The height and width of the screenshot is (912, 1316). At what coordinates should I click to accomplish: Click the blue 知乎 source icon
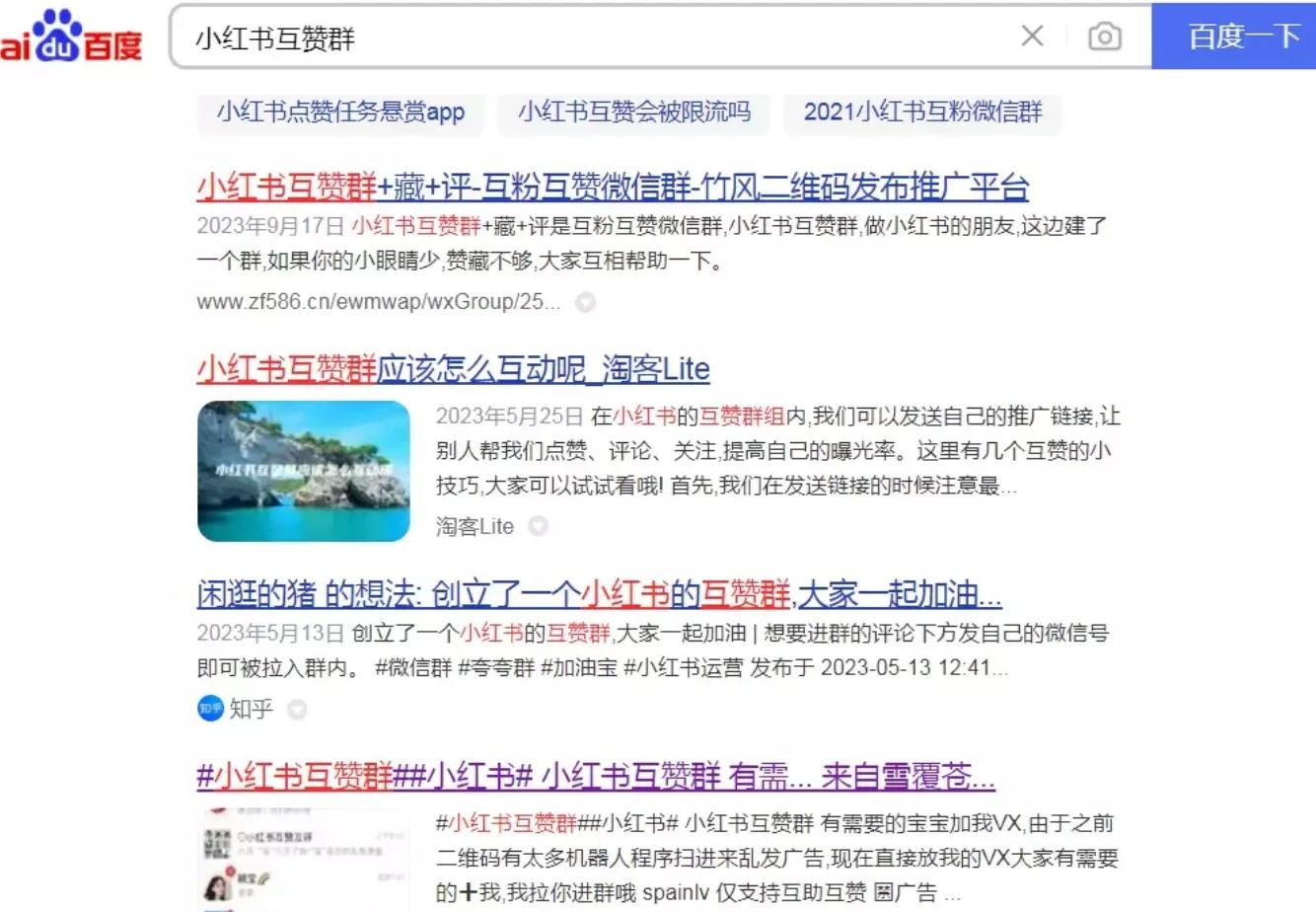(210, 709)
